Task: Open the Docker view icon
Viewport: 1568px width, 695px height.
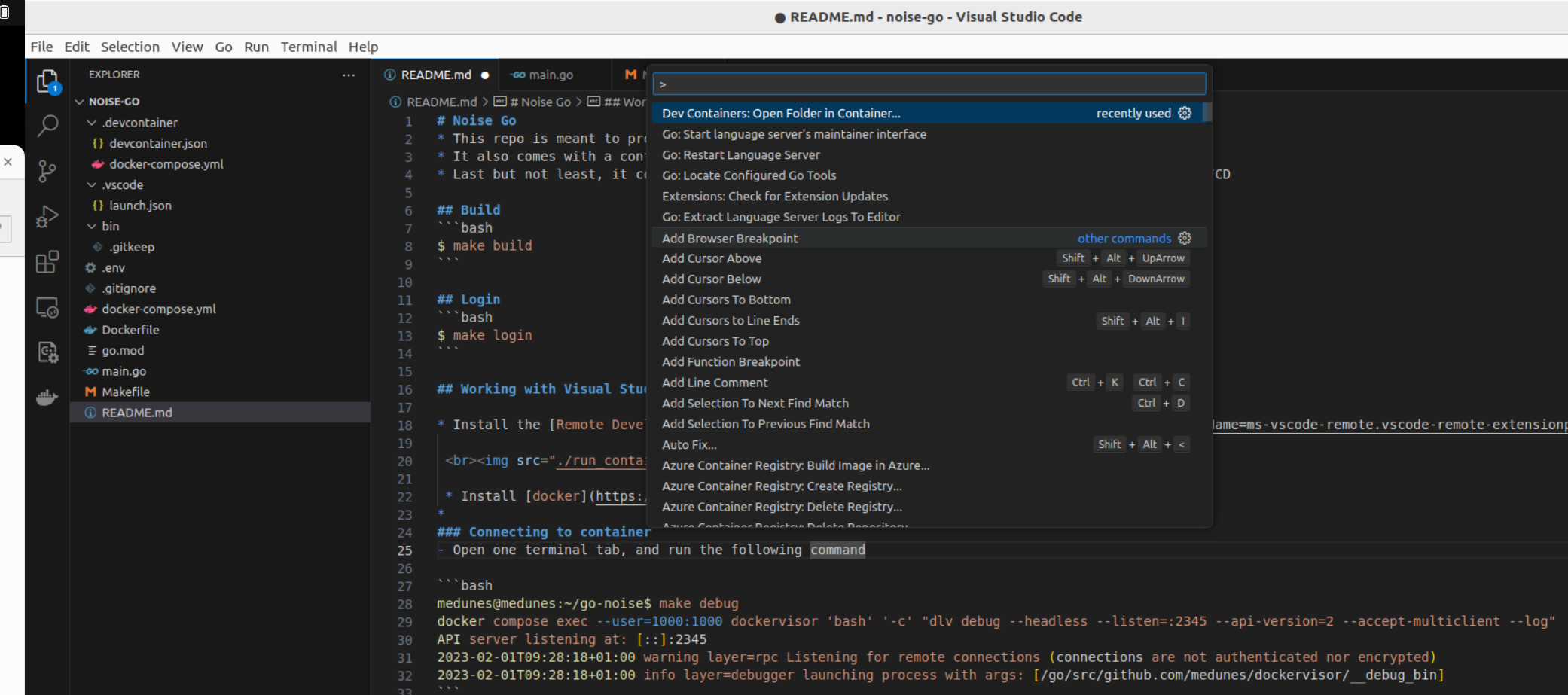Action: [x=47, y=397]
